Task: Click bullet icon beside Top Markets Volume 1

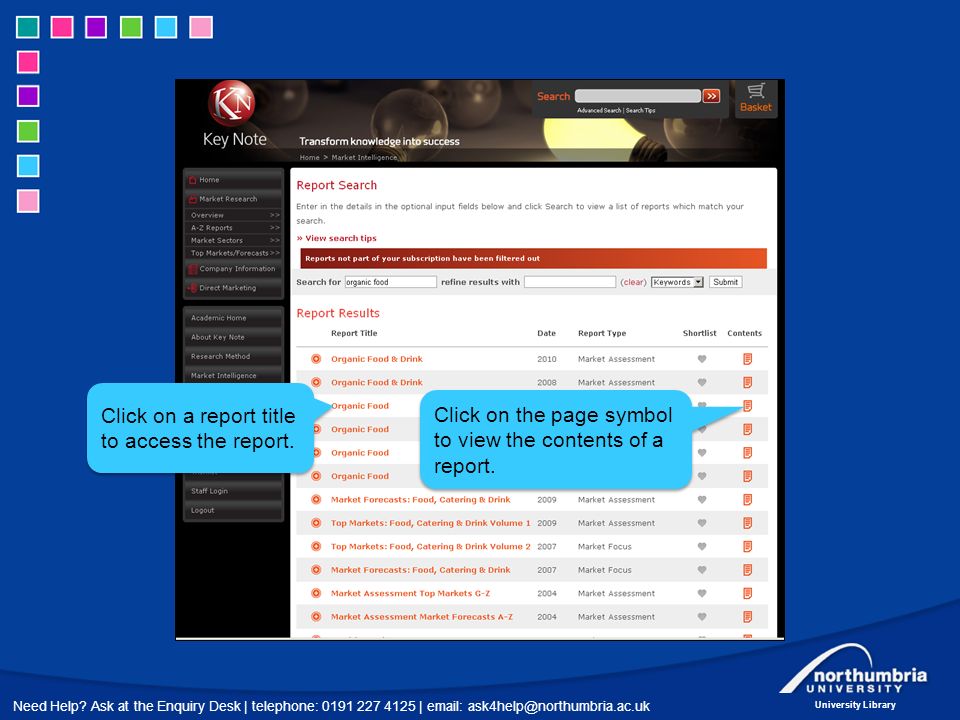Action: click(x=316, y=523)
